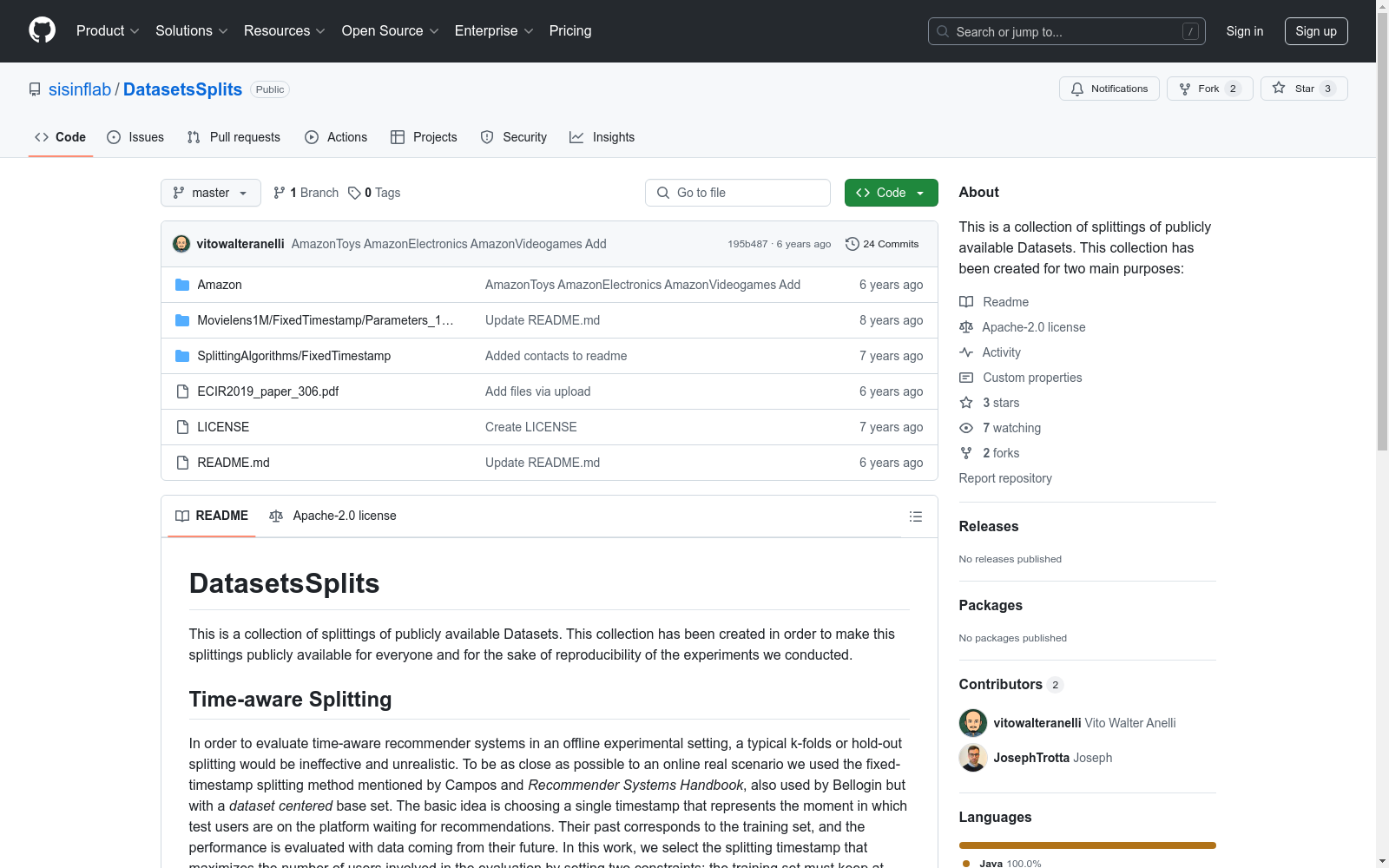Open the SplittingAlgorithms/FixedTimestamp folder
Viewport: 1389px width, 868px height.
[x=293, y=356]
